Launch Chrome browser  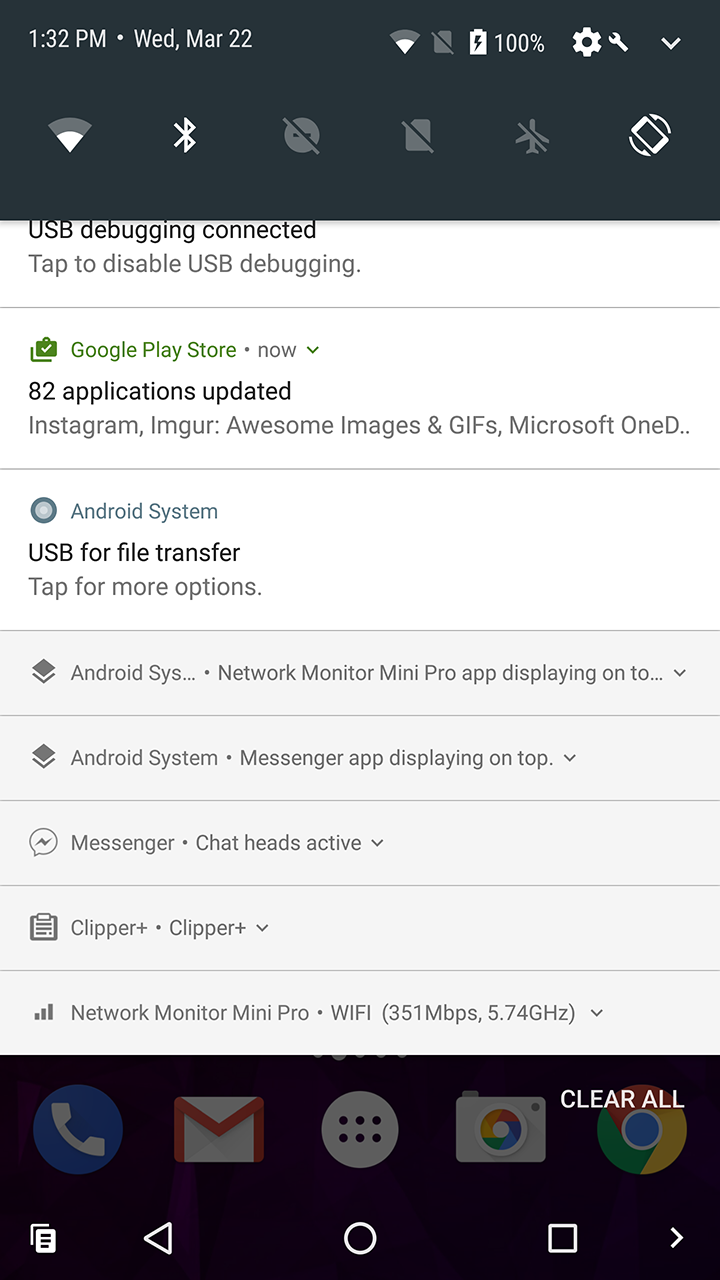[x=641, y=1128]
